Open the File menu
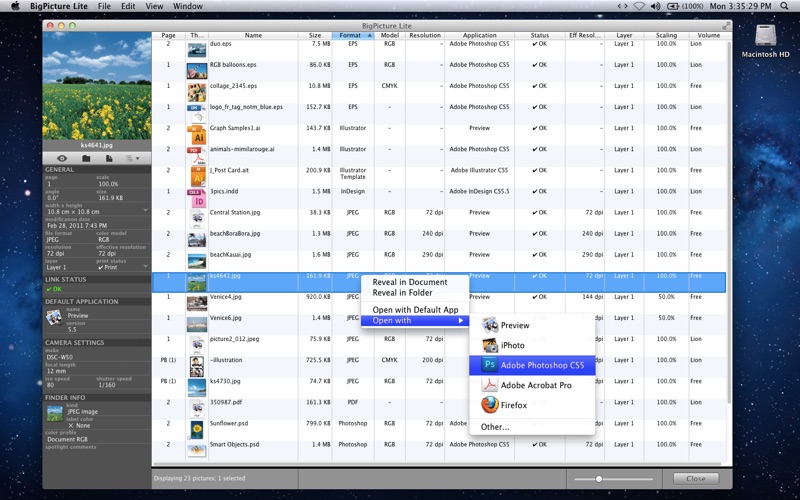Viewport: 800px width, 500px height. (x=104, y=6)
